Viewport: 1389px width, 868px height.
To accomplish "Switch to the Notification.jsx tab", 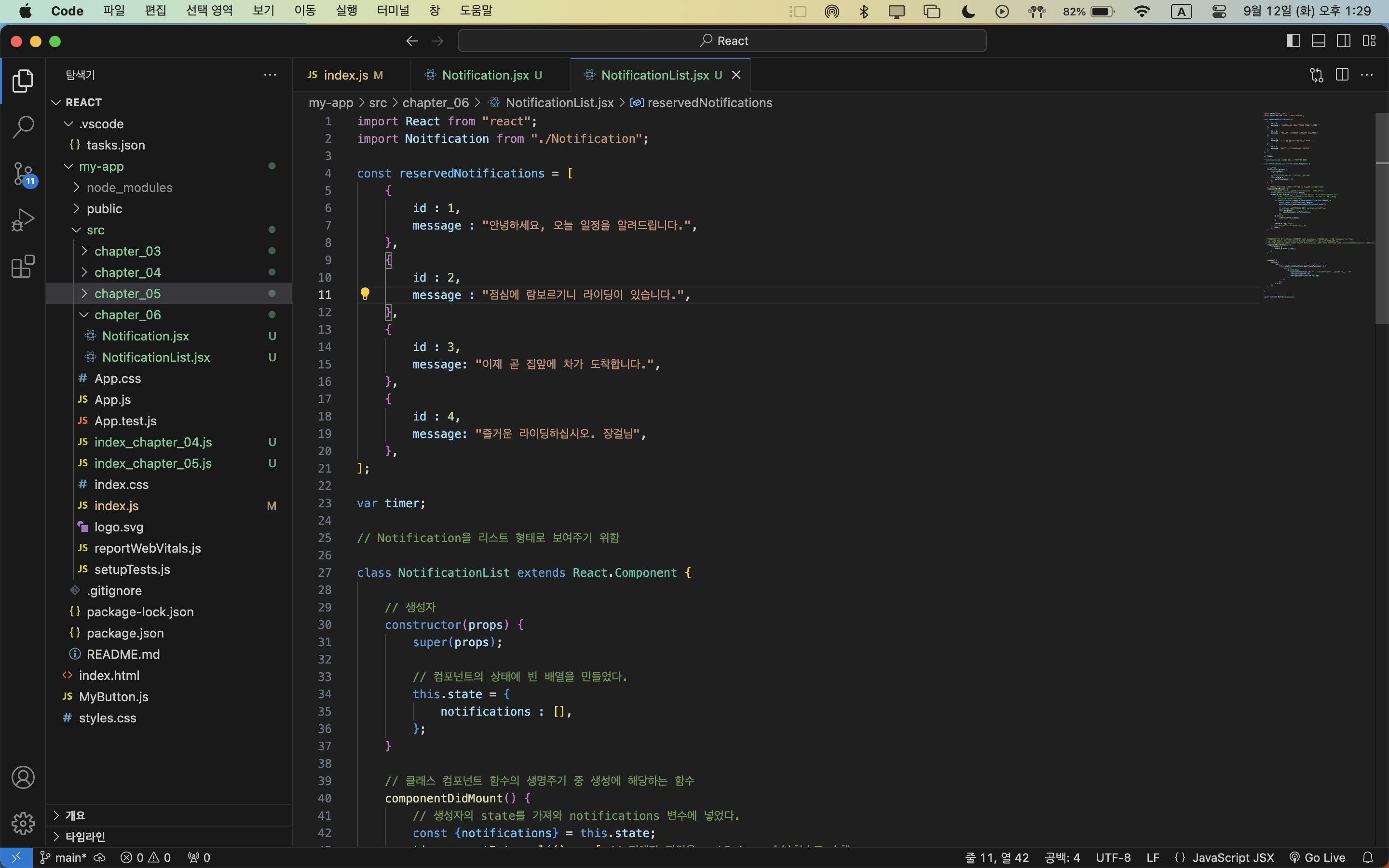I will click(485, 75).
